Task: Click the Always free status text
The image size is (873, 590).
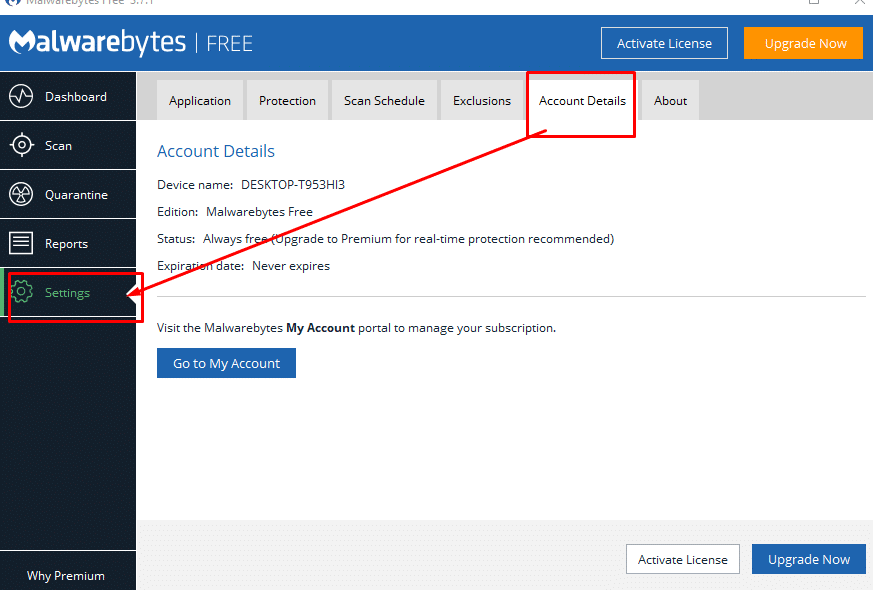Action: tap(409, 239)
